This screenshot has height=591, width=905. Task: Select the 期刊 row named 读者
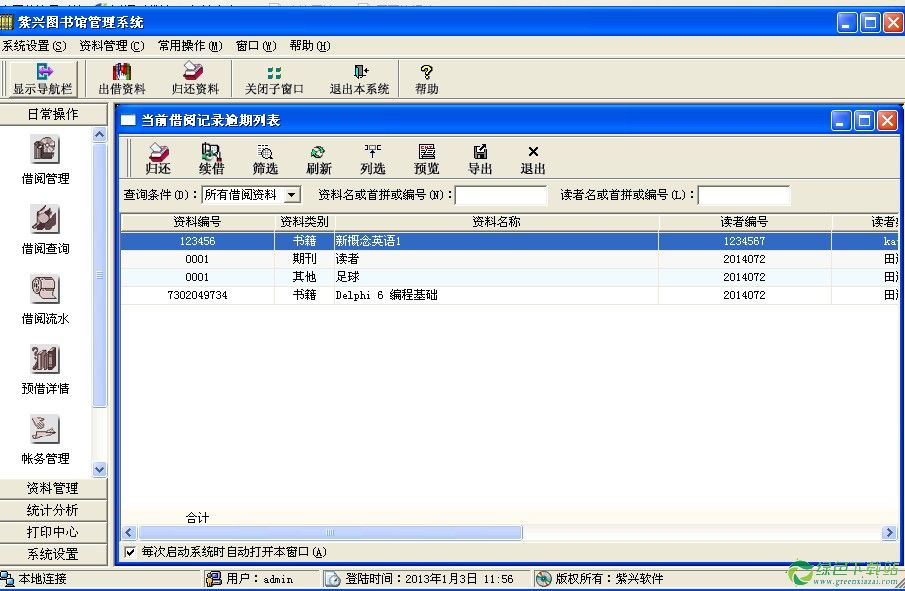point(510,259)
